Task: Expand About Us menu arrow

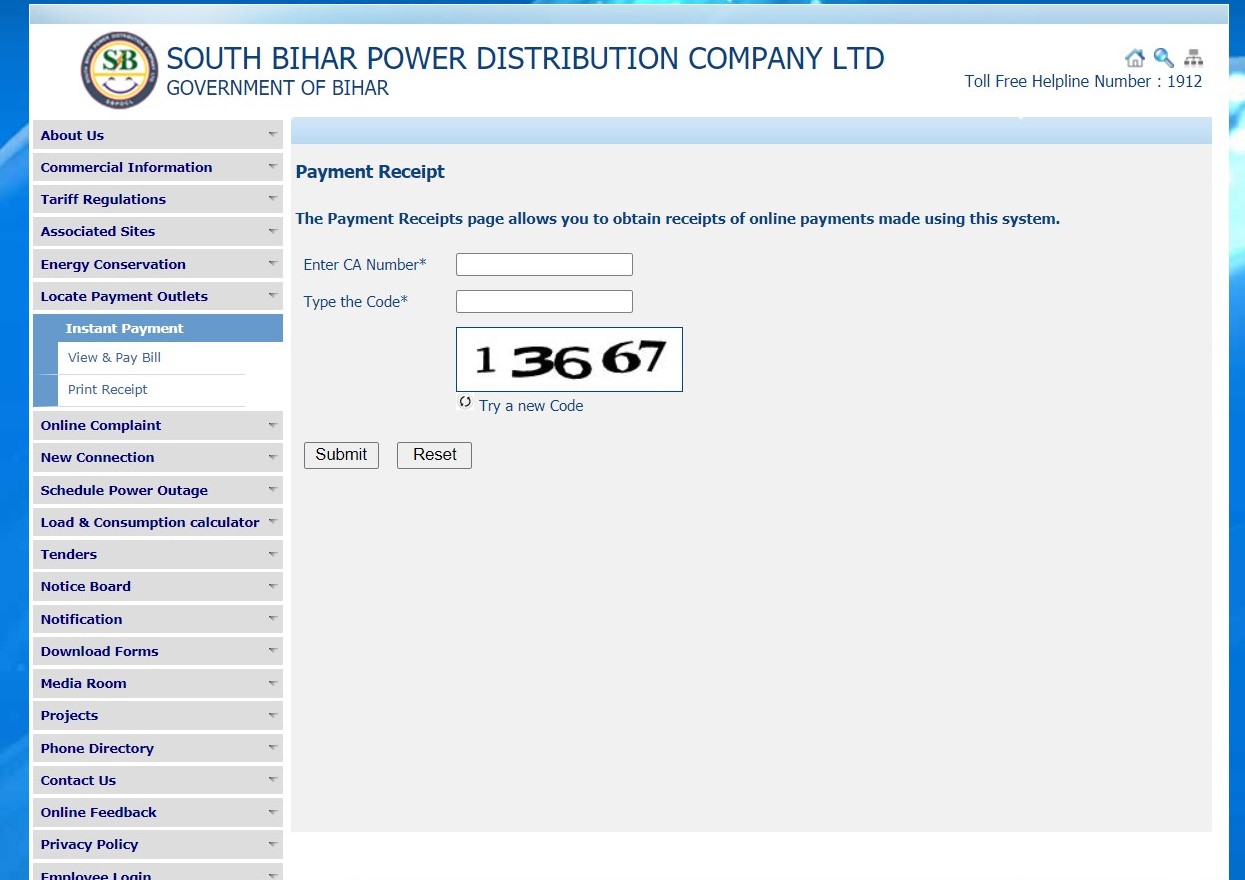Action: tap(272, 134)
